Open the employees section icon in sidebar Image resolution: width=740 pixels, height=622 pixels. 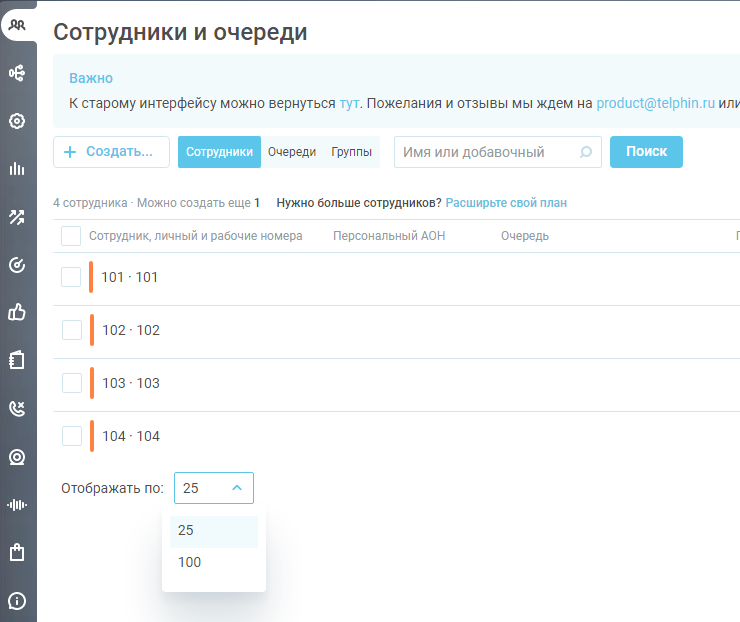(17, 25)
